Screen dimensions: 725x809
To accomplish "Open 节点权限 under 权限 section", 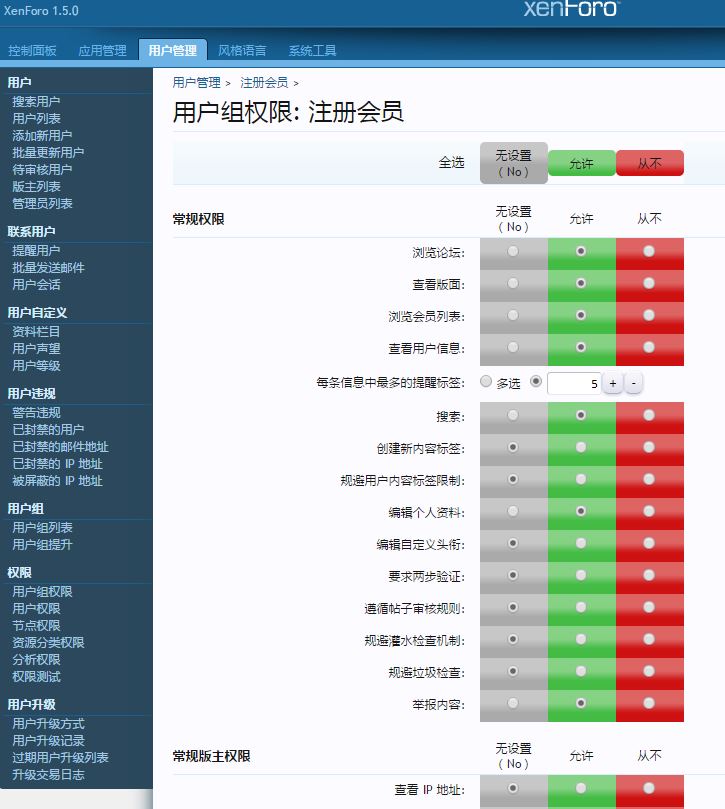I will coord(36,626).
